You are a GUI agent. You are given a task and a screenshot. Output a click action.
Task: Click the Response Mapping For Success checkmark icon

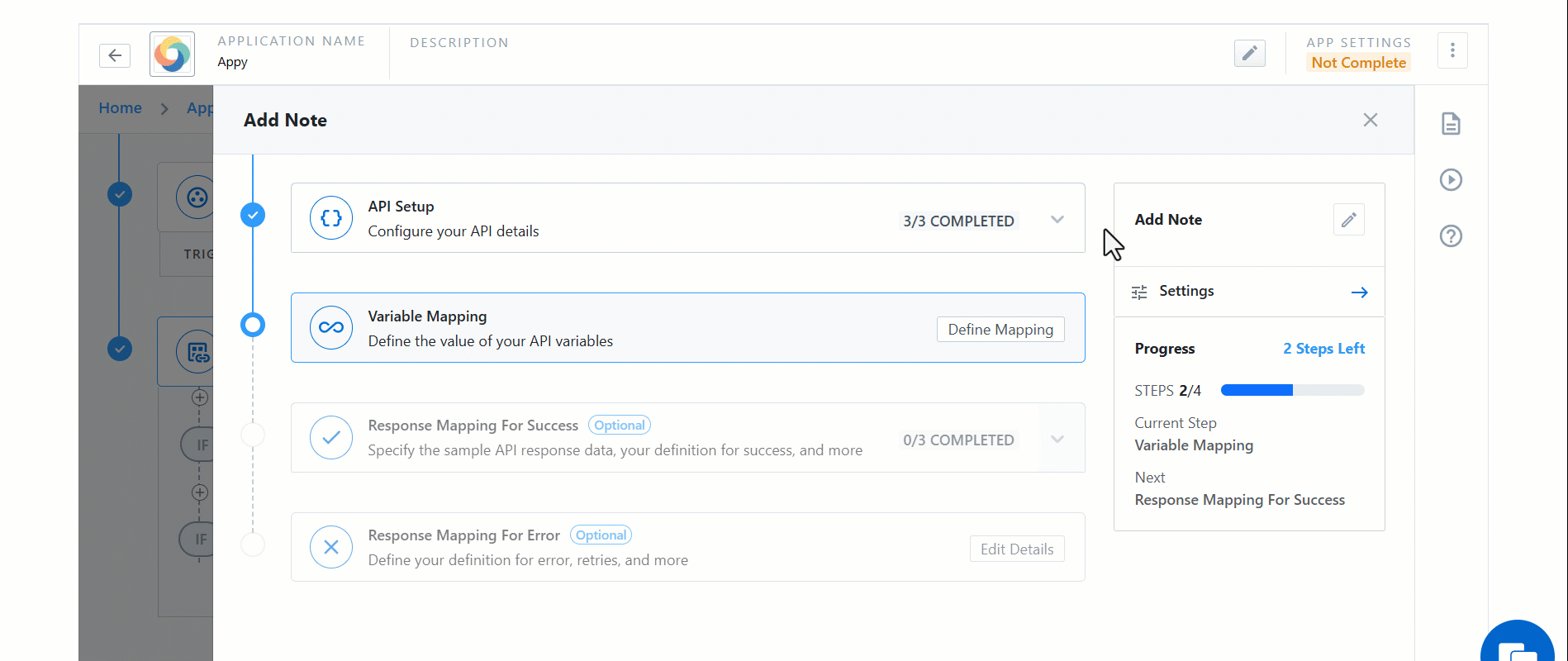click(331, 437)
